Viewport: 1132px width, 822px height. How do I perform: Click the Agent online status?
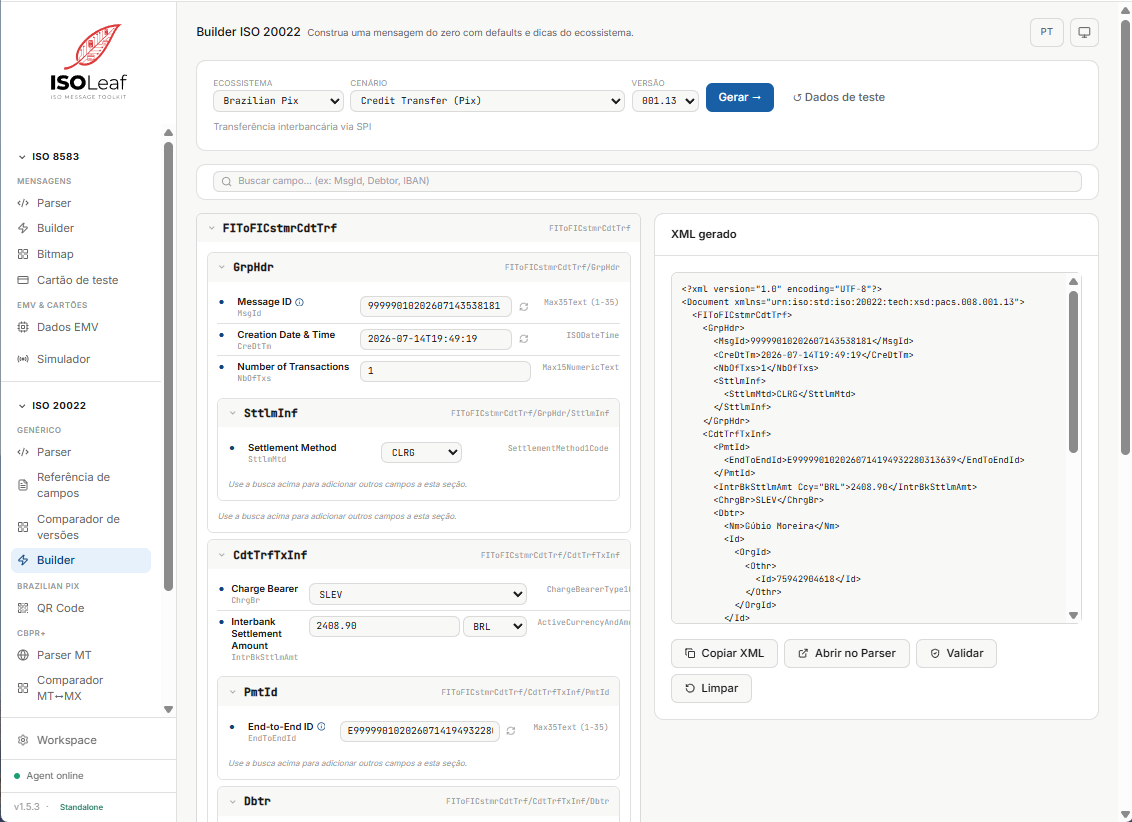[48, 776]
